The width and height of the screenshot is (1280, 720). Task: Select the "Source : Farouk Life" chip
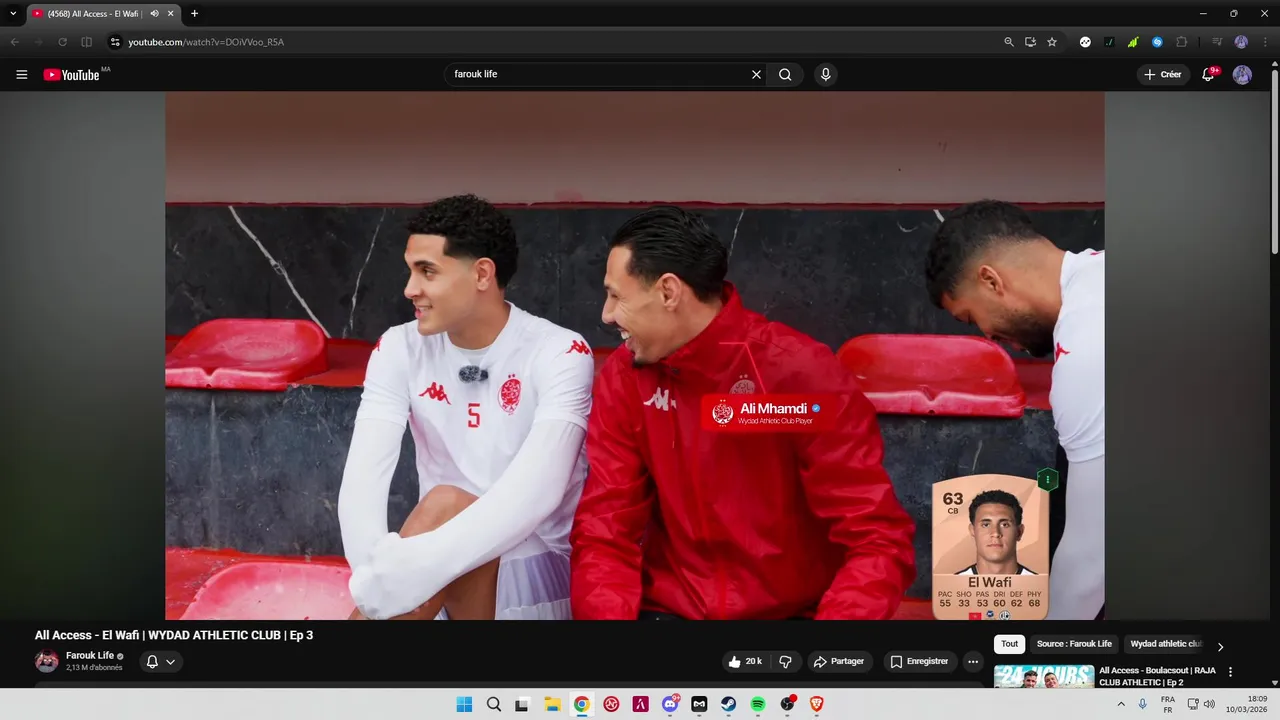pyautogui.click(x=1074, y=644)
